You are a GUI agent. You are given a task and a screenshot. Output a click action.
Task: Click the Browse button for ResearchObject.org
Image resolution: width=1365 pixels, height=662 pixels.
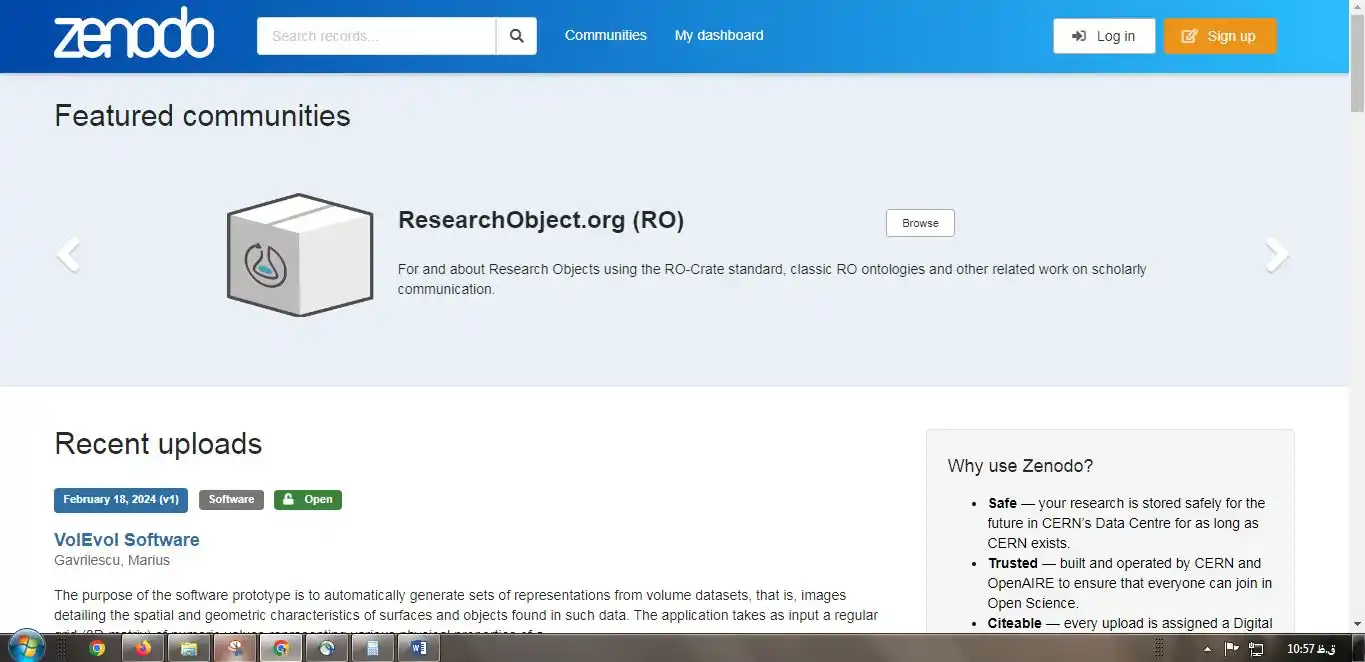pyautogui.click(x=920, y=223)
